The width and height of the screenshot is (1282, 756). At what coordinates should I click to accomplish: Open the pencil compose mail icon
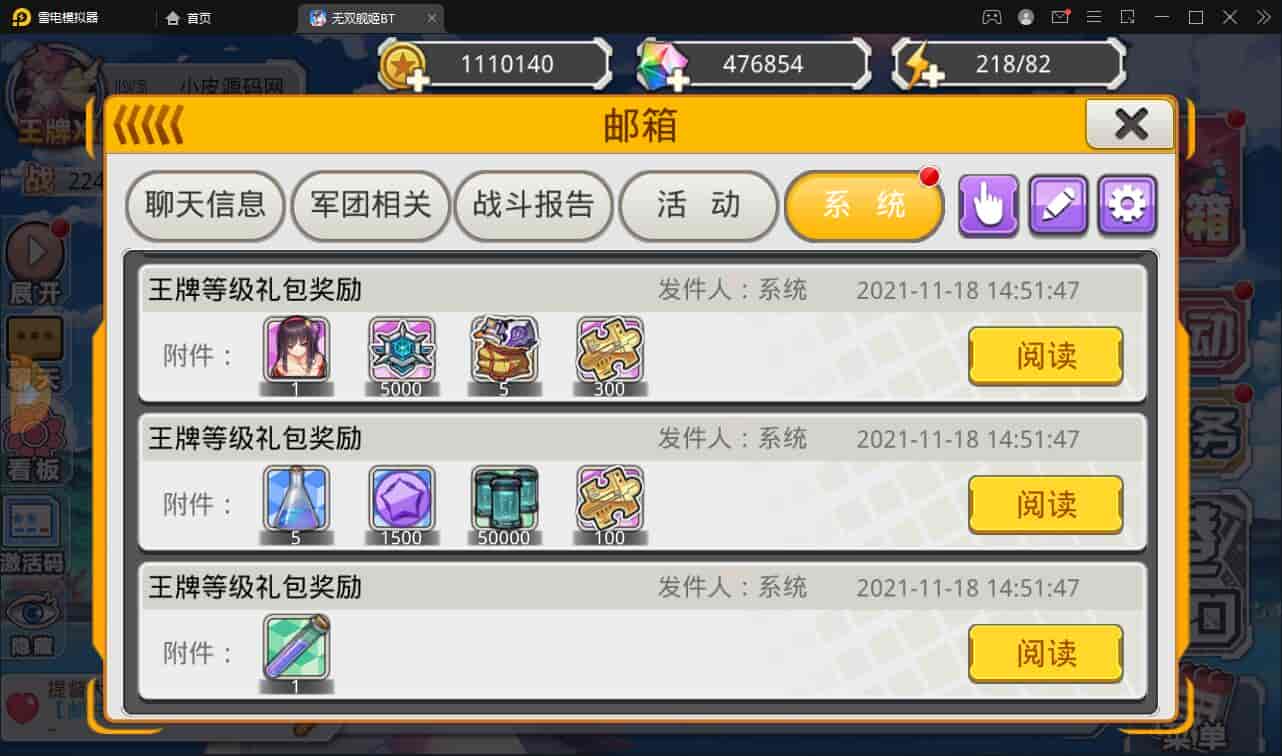click(x=1058, y=206)
